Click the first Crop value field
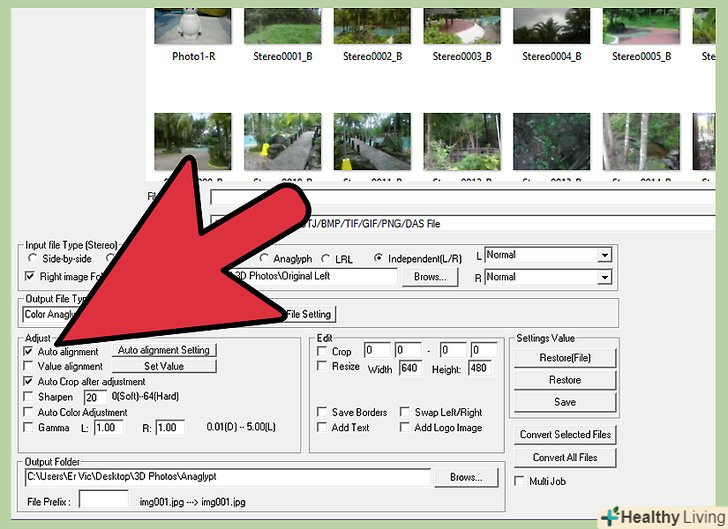The height and width of the screenshot is (529, 728). click(x=377, y=350)
